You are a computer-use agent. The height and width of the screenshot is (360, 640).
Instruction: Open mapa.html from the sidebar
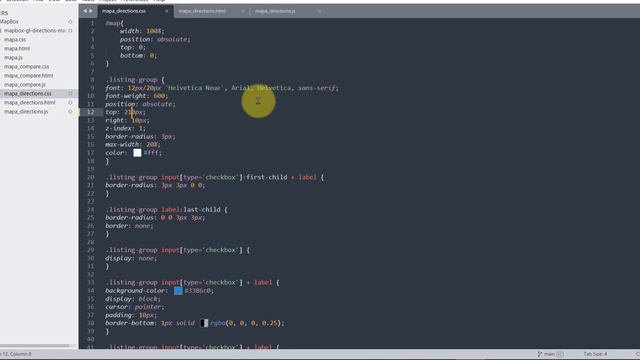[17, 49]
